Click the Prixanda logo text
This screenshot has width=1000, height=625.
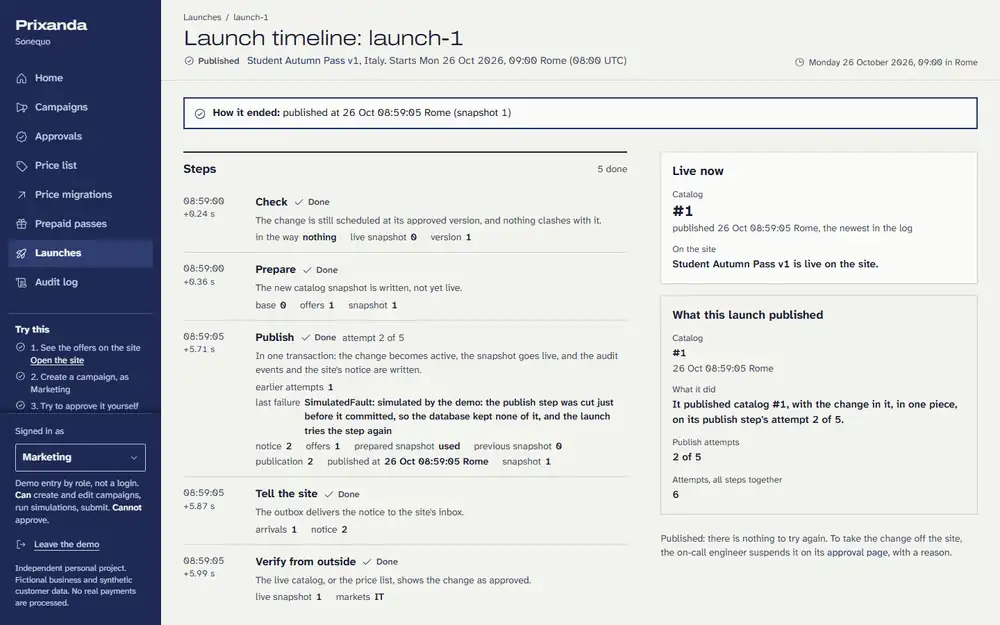coord(51,26)
